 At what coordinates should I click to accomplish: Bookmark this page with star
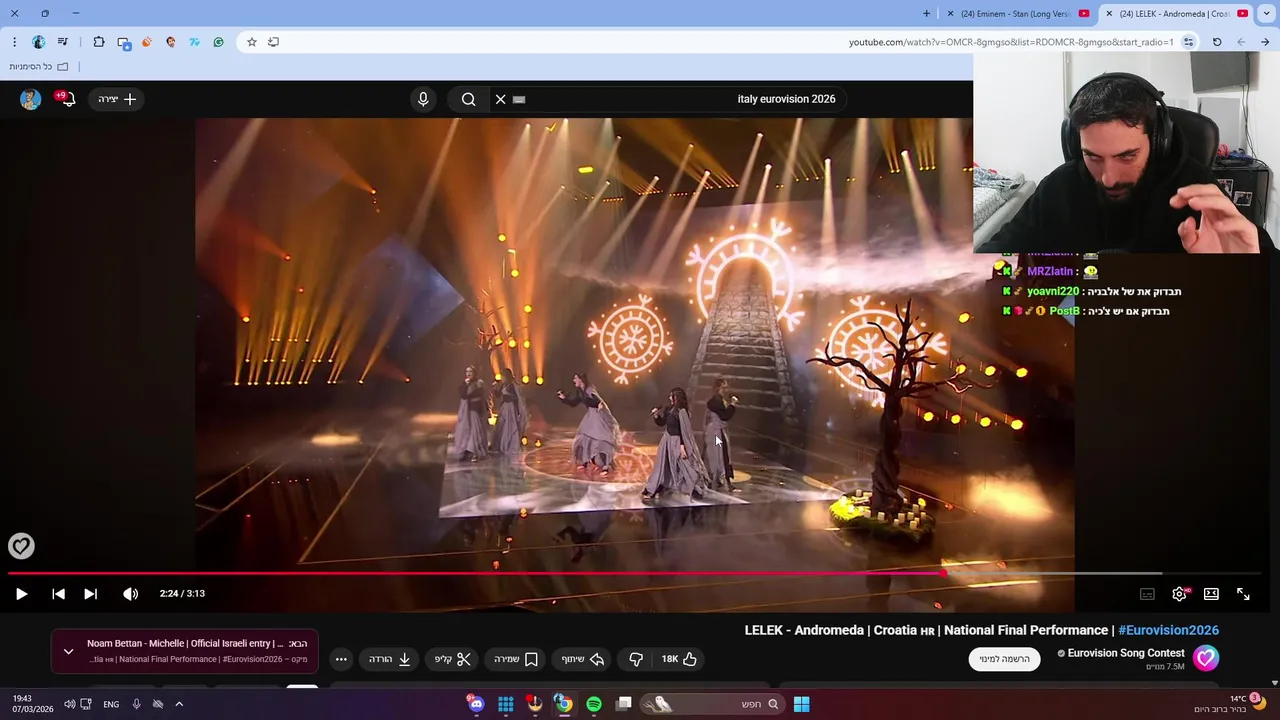pyautogui.click(x=251, y=42)
